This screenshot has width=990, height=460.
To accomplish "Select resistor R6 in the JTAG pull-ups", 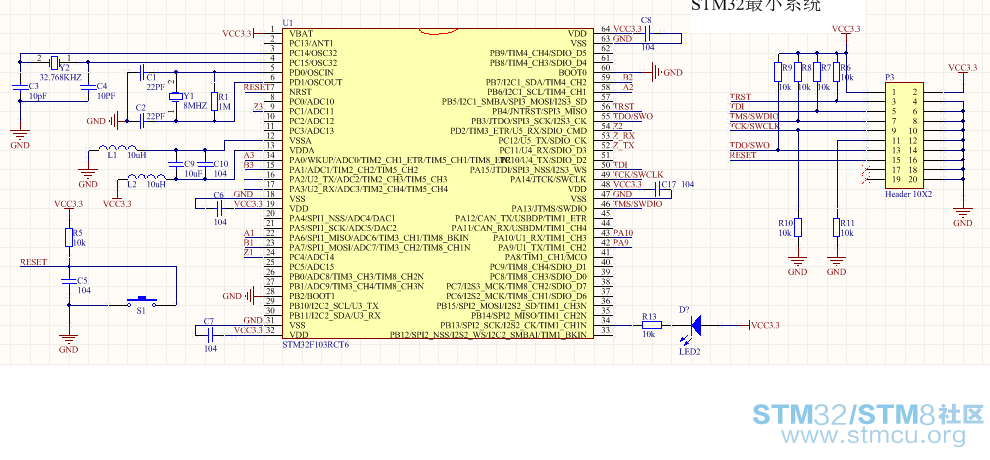I will (x=837, y=72).
